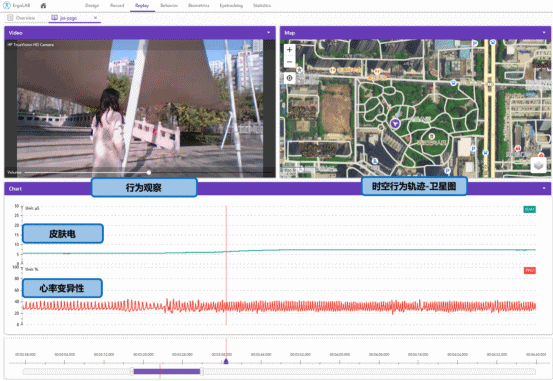Screen dimensions: 553x381
Task: Click the purple timeline range scrollbar
Action: [x=167, y=371]
